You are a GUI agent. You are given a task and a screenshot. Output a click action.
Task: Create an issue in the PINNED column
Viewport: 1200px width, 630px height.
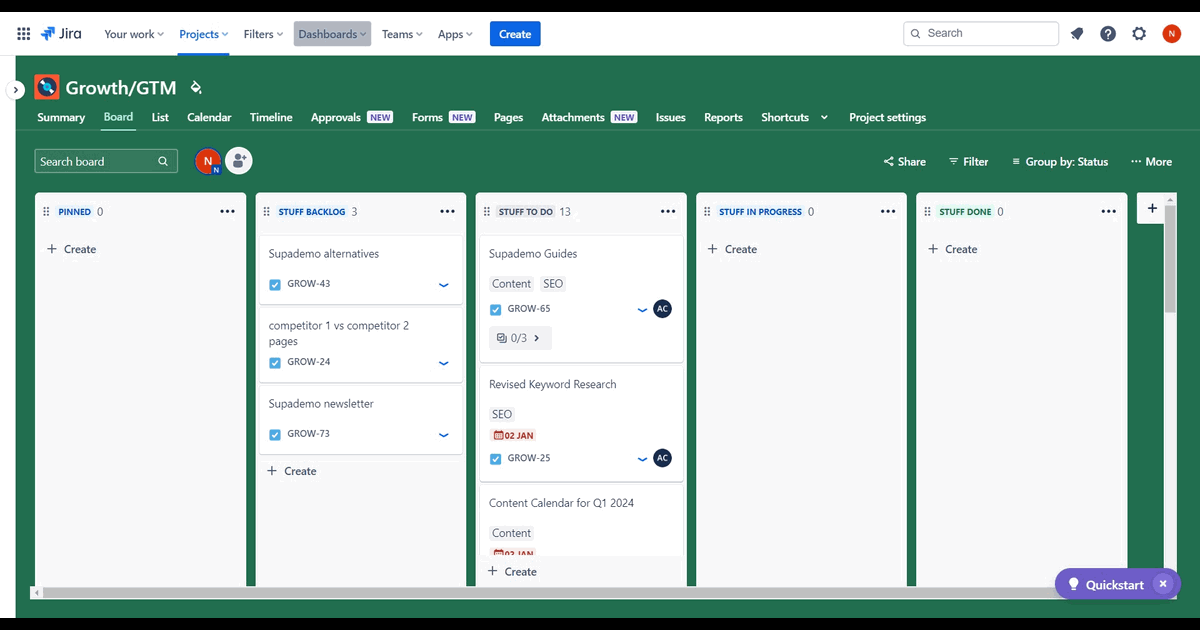[x=71, y=249]
